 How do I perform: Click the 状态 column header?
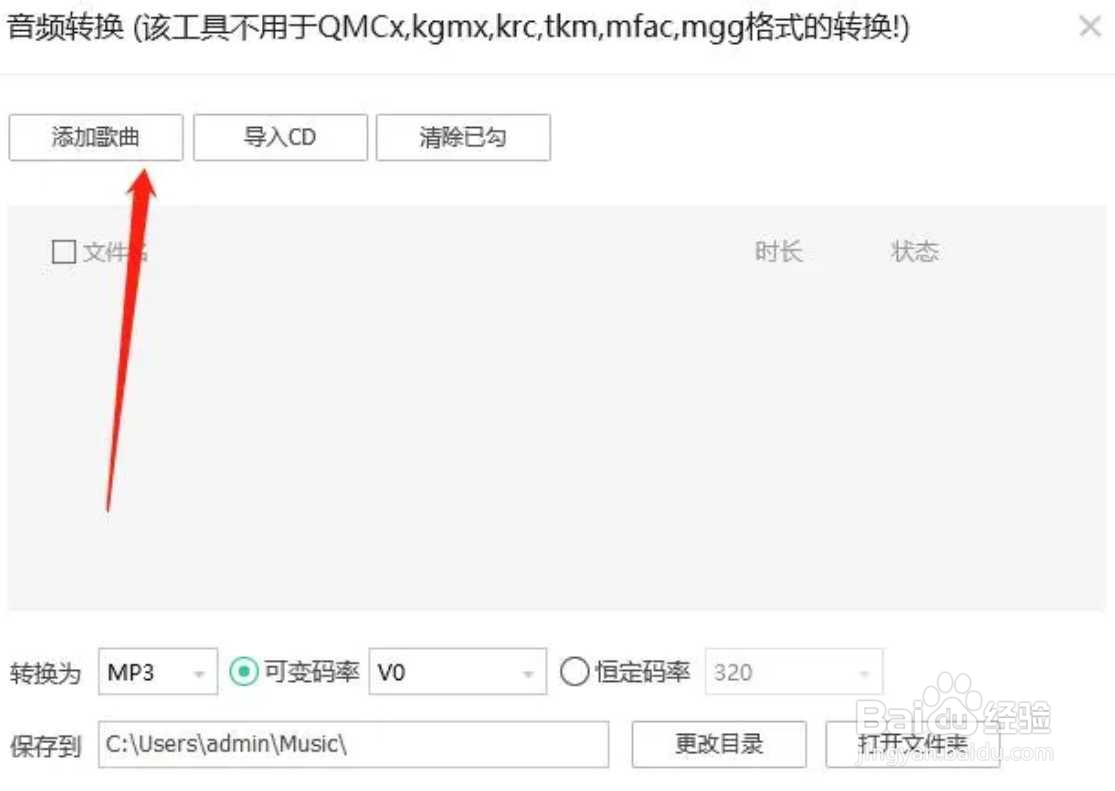915,251
